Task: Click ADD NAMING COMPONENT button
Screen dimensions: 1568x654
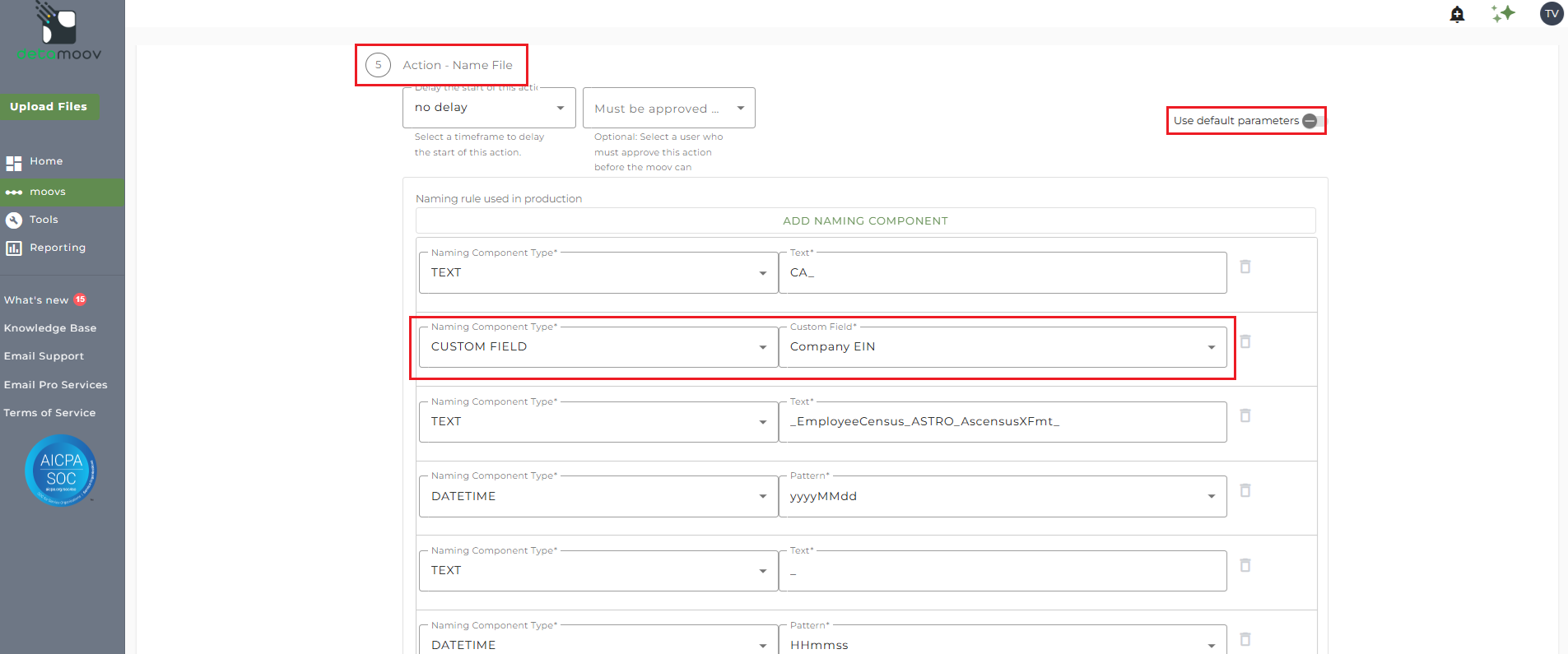Action: (865, 220)
